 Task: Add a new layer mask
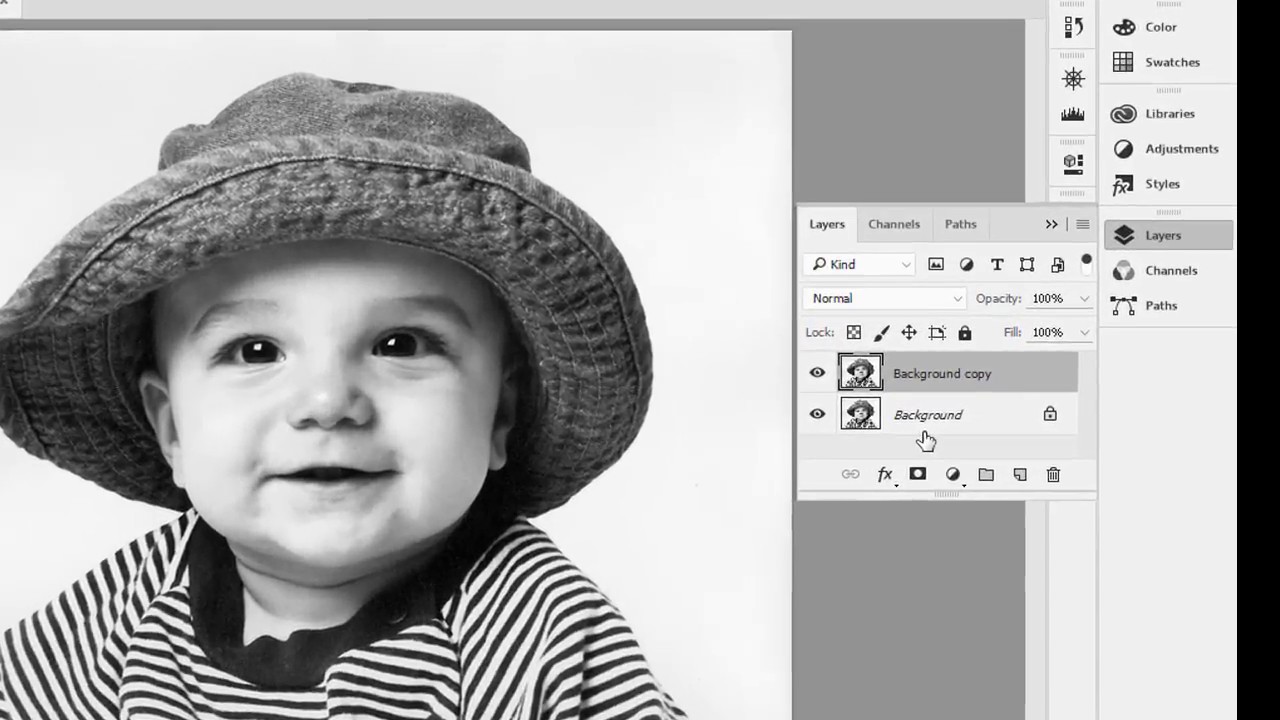click(x=918, y=474)
